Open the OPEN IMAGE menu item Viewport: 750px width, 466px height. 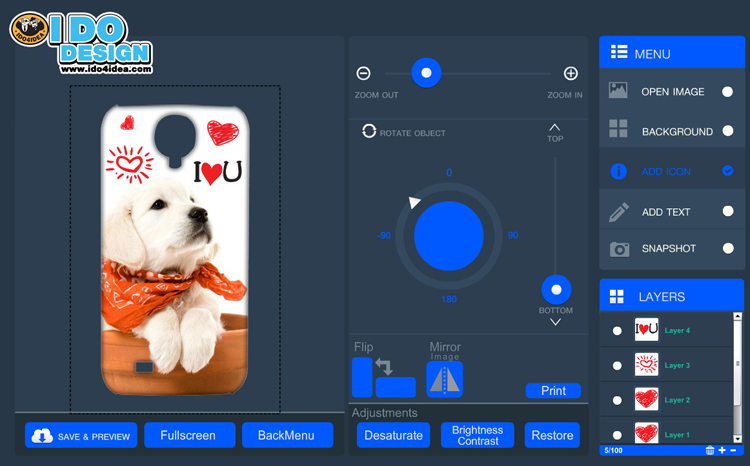tap(672, 91)
